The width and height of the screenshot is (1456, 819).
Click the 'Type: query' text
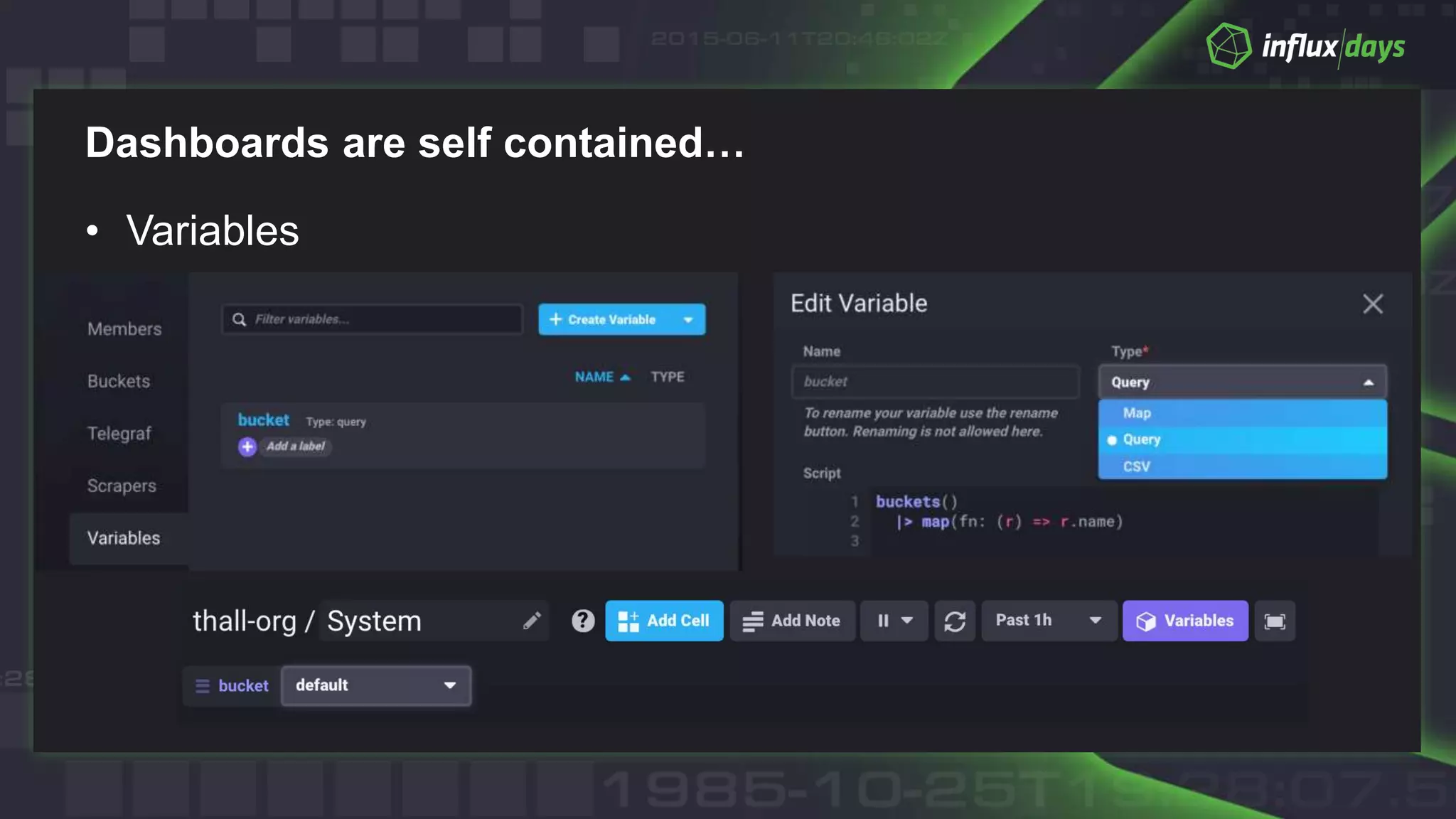tap(336, 422)
